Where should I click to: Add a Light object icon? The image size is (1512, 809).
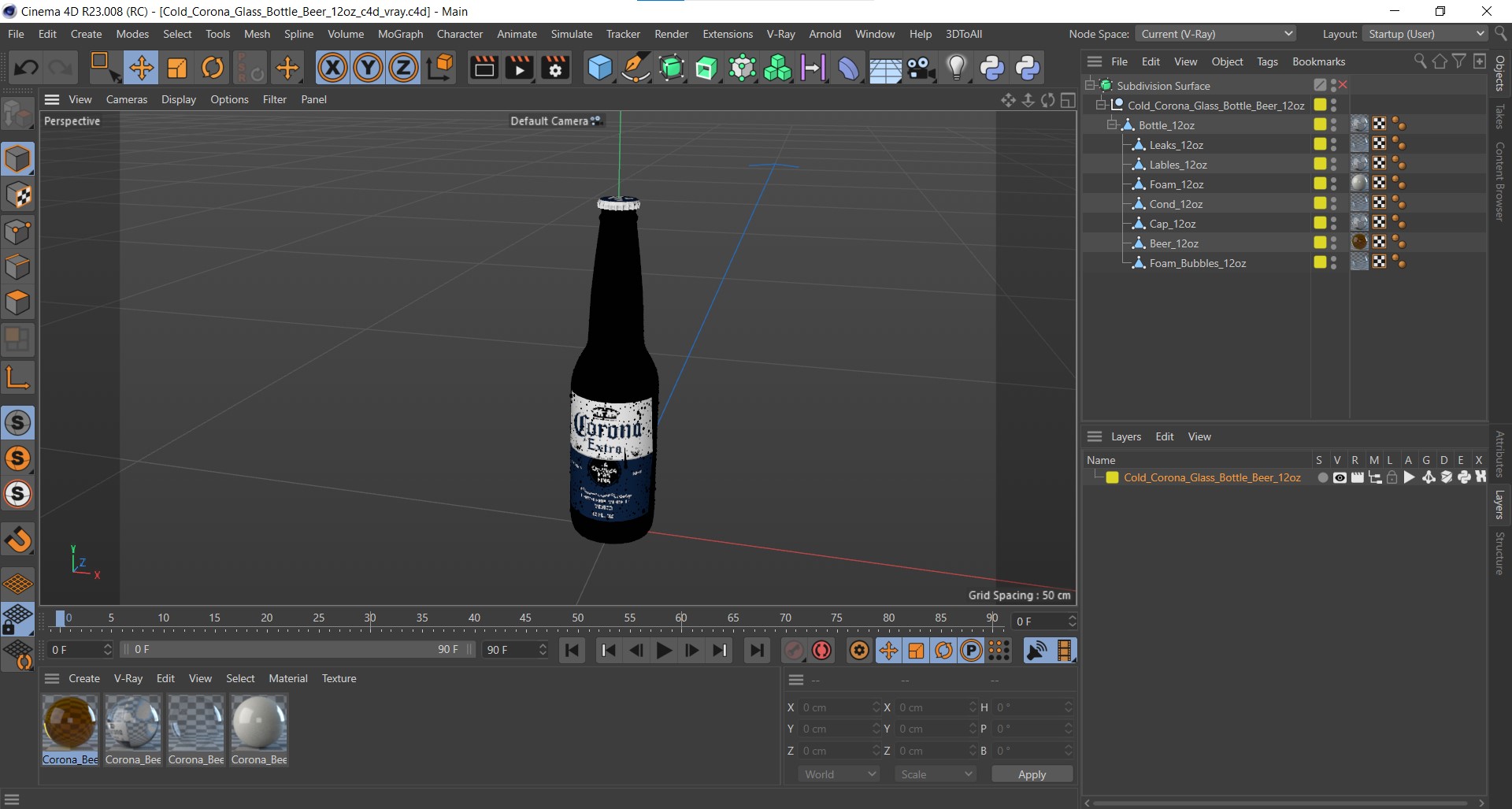(x=956, y=68)
